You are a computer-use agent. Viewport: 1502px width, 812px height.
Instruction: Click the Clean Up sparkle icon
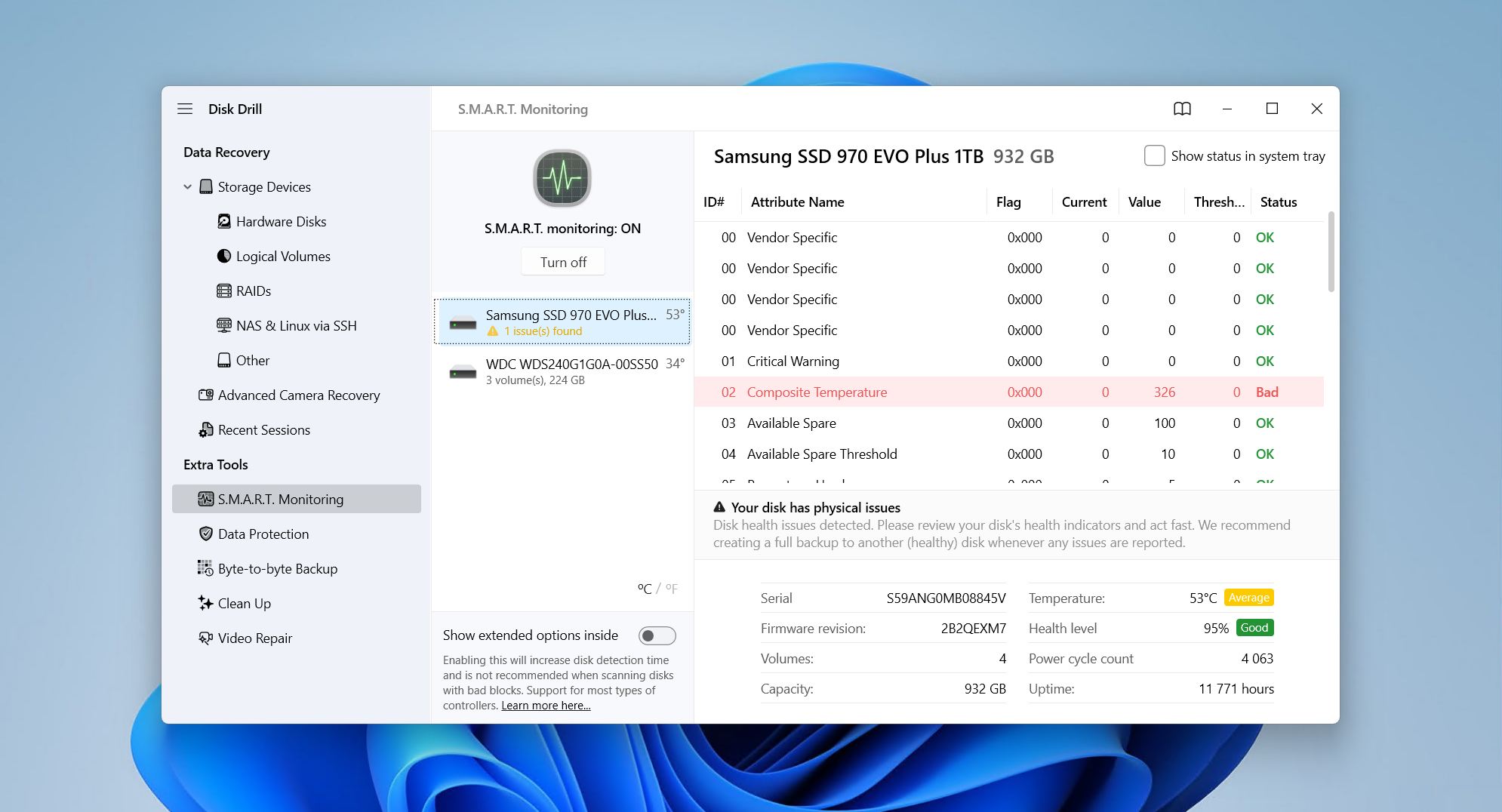click(x=205, y=603)
